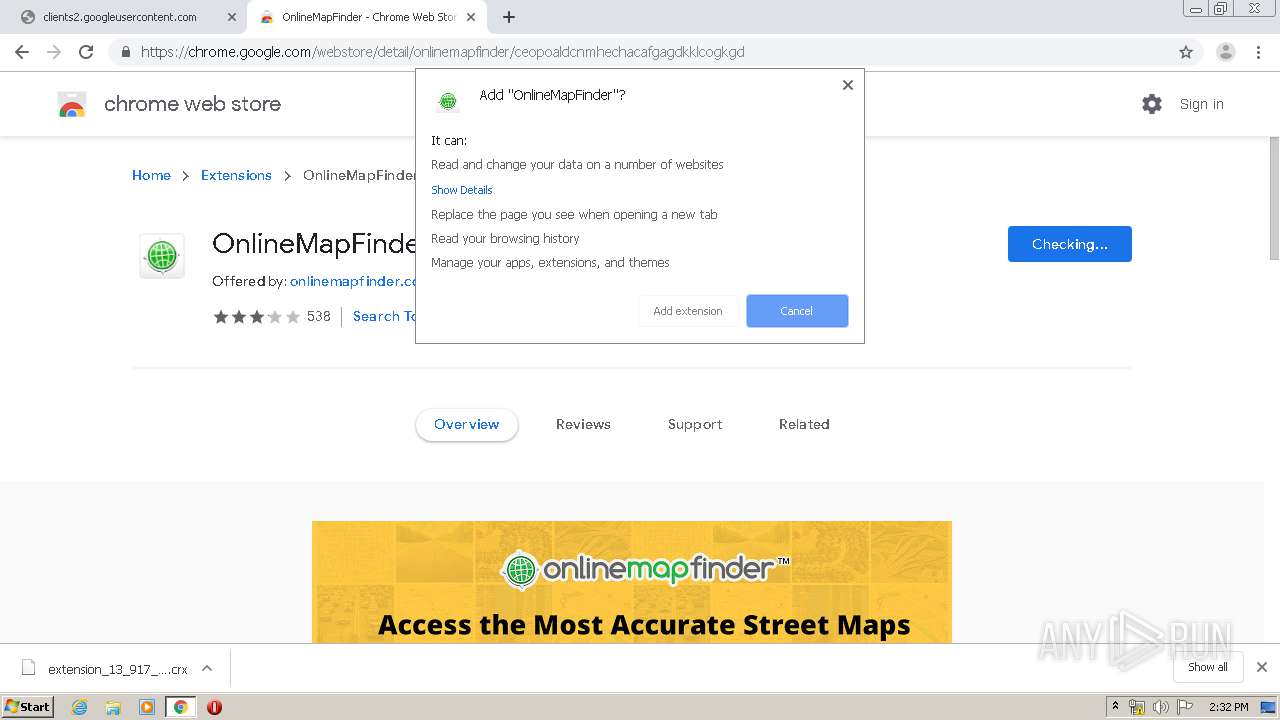Show hidden tray icons arrow

click(x=1115, y=707)
